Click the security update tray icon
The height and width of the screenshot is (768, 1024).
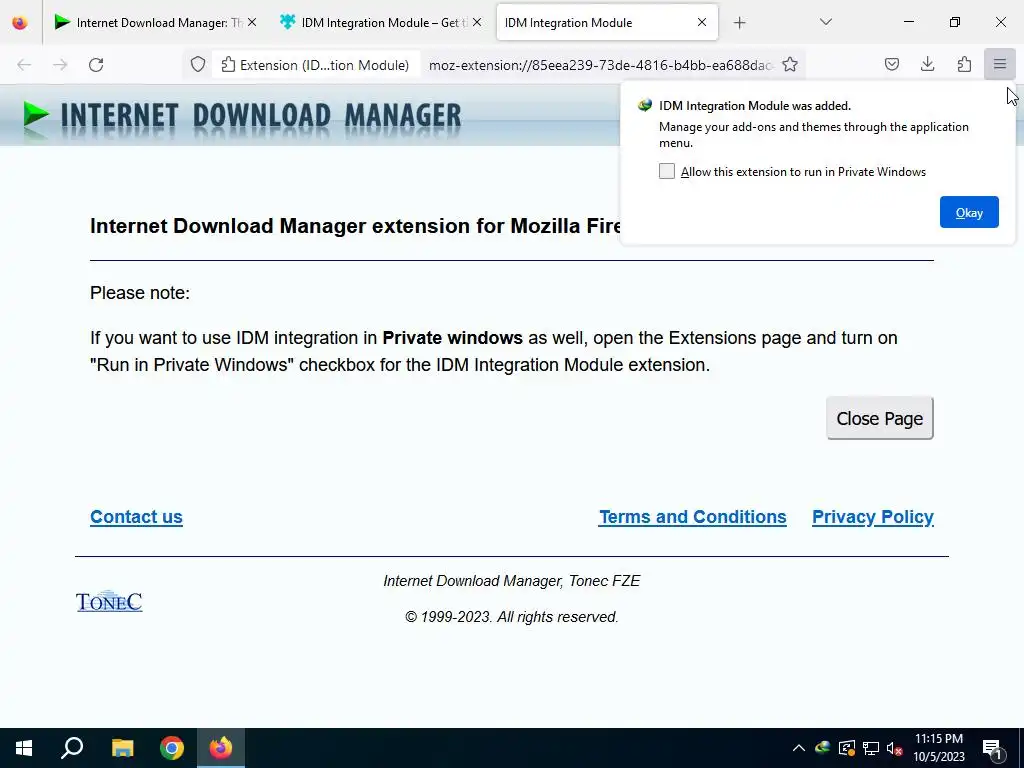(x=847, y=748)
